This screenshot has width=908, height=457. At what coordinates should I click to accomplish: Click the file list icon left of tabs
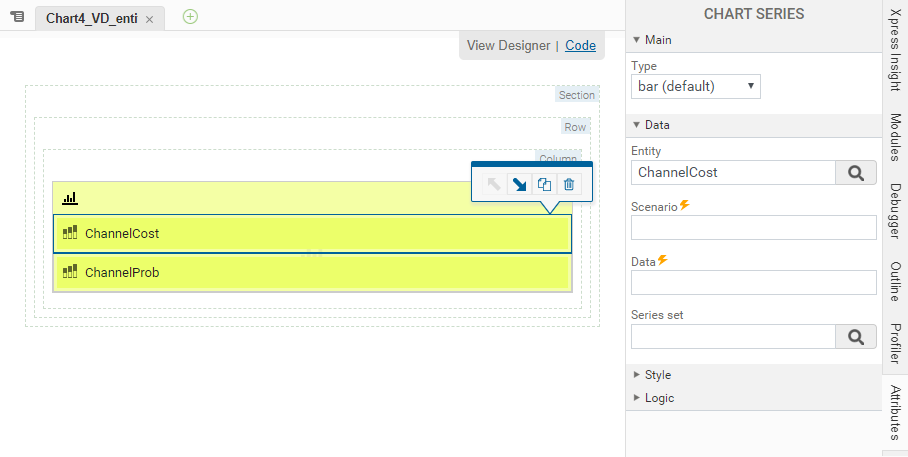[x=17, y=17]
